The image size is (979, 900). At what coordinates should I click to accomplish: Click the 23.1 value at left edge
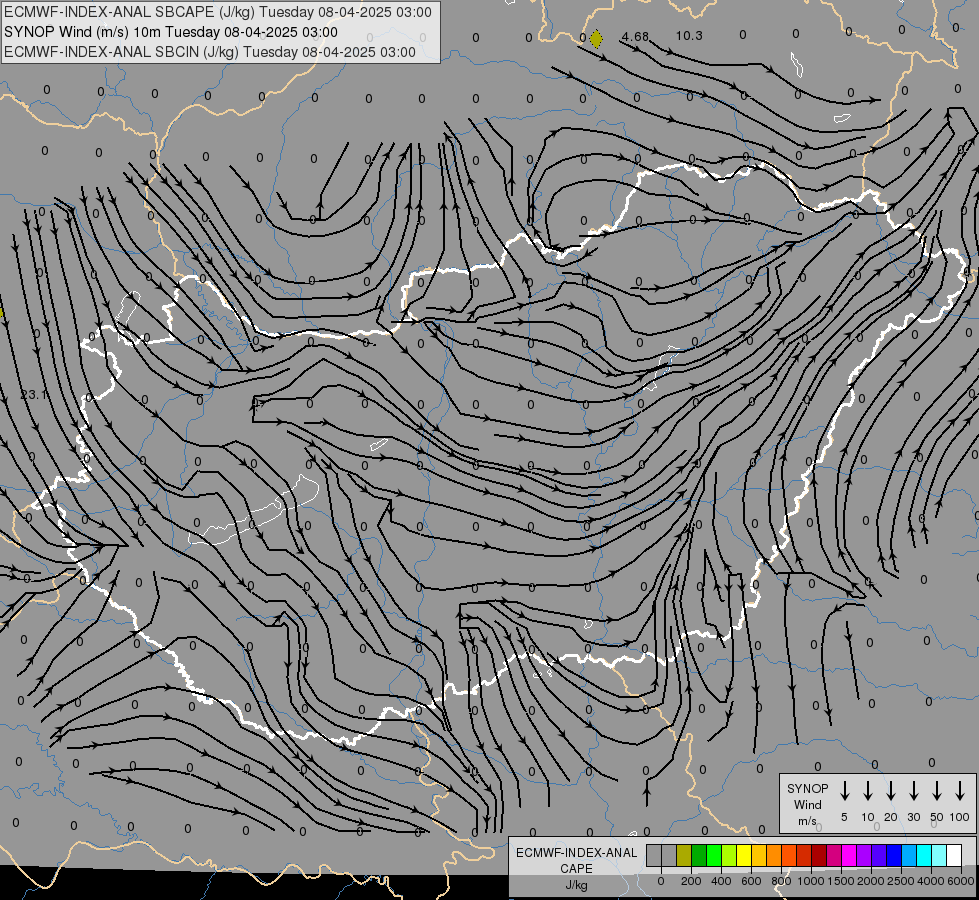[x=34, y=395]
